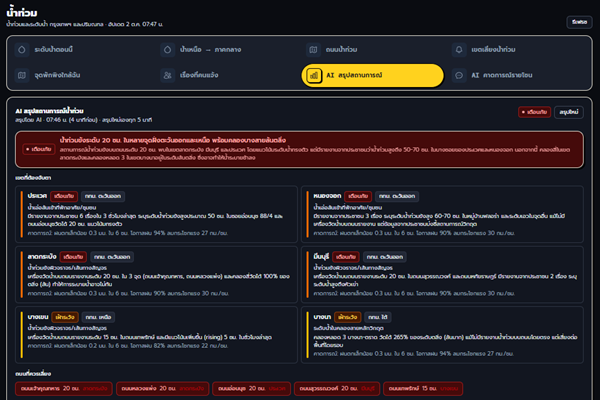Click the เตือนภัย badge on the หนองจอก card
The height and width of the screenshot is (400, 600).
click(x=358, y=196)
